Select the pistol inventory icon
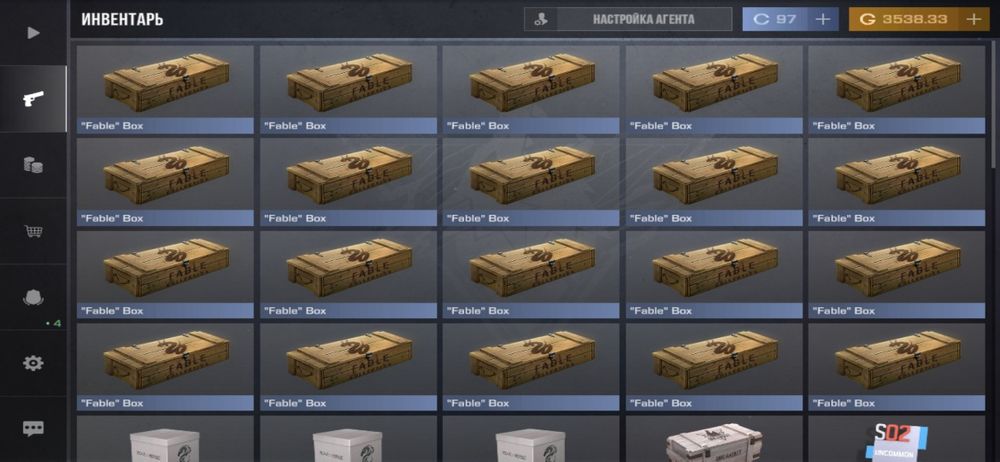 click(x=33, y=99)
